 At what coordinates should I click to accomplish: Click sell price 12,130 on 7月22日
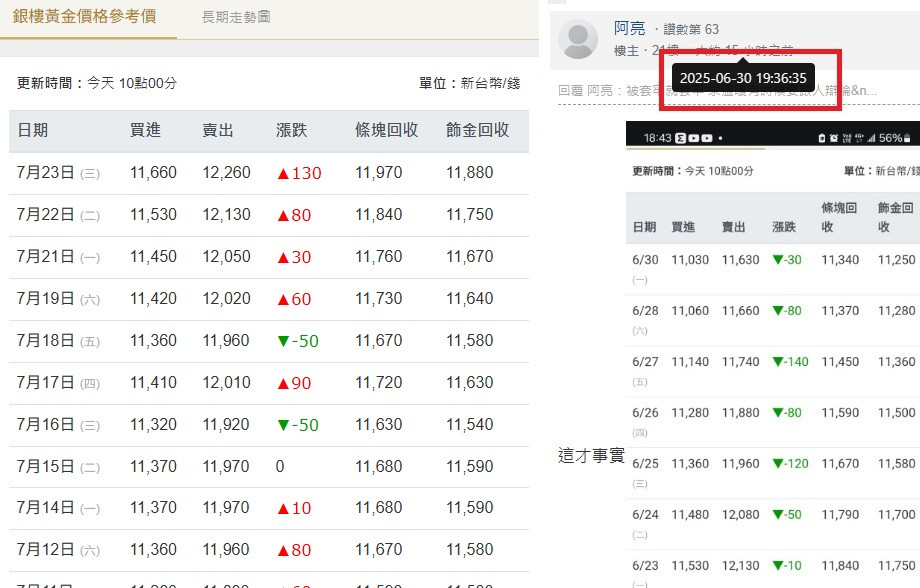226,215
